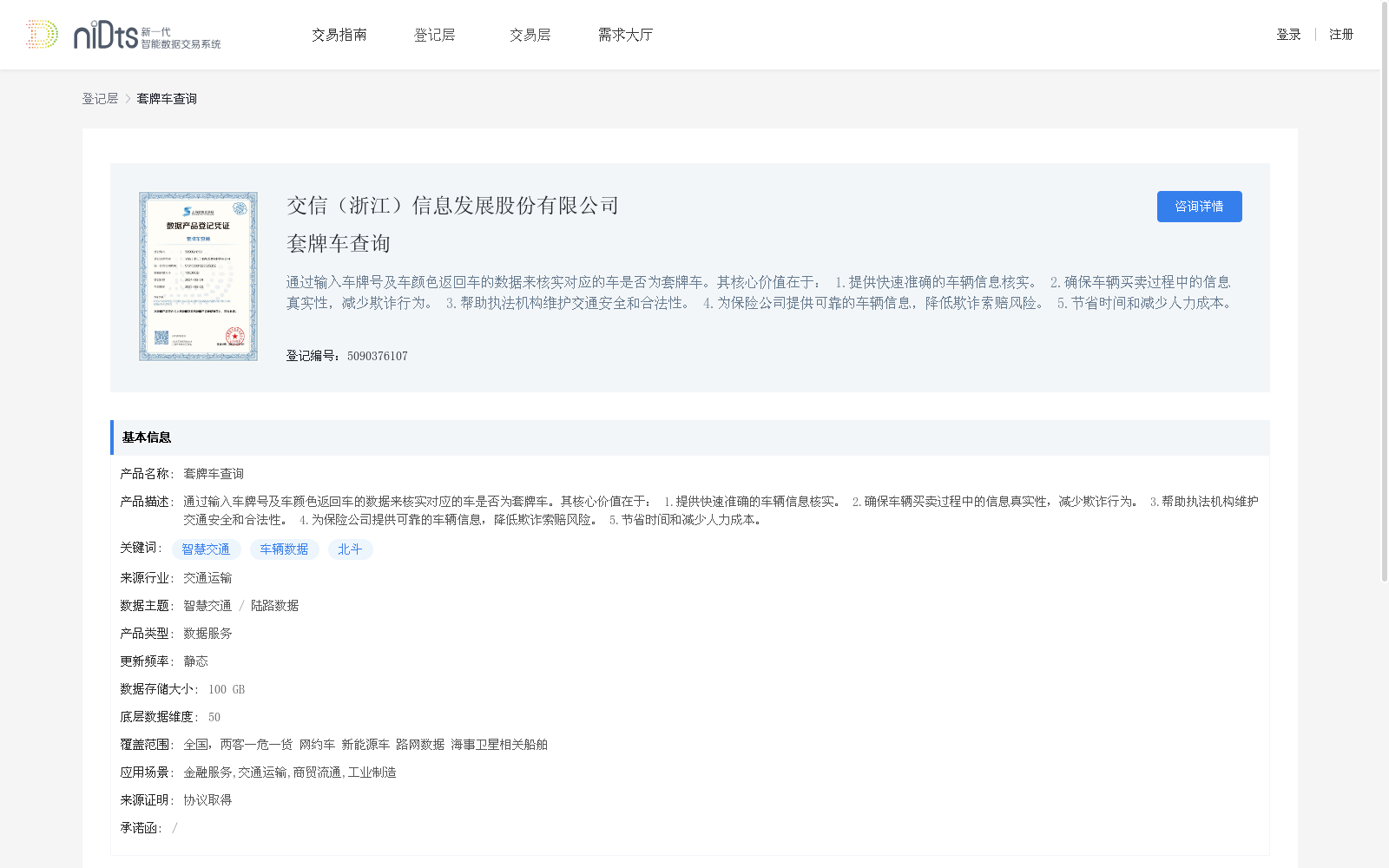Go to 交易层 in top navigation
The width and height of the screenshot is (1389, 868).
pyautogui.click(x=530, y=35)
